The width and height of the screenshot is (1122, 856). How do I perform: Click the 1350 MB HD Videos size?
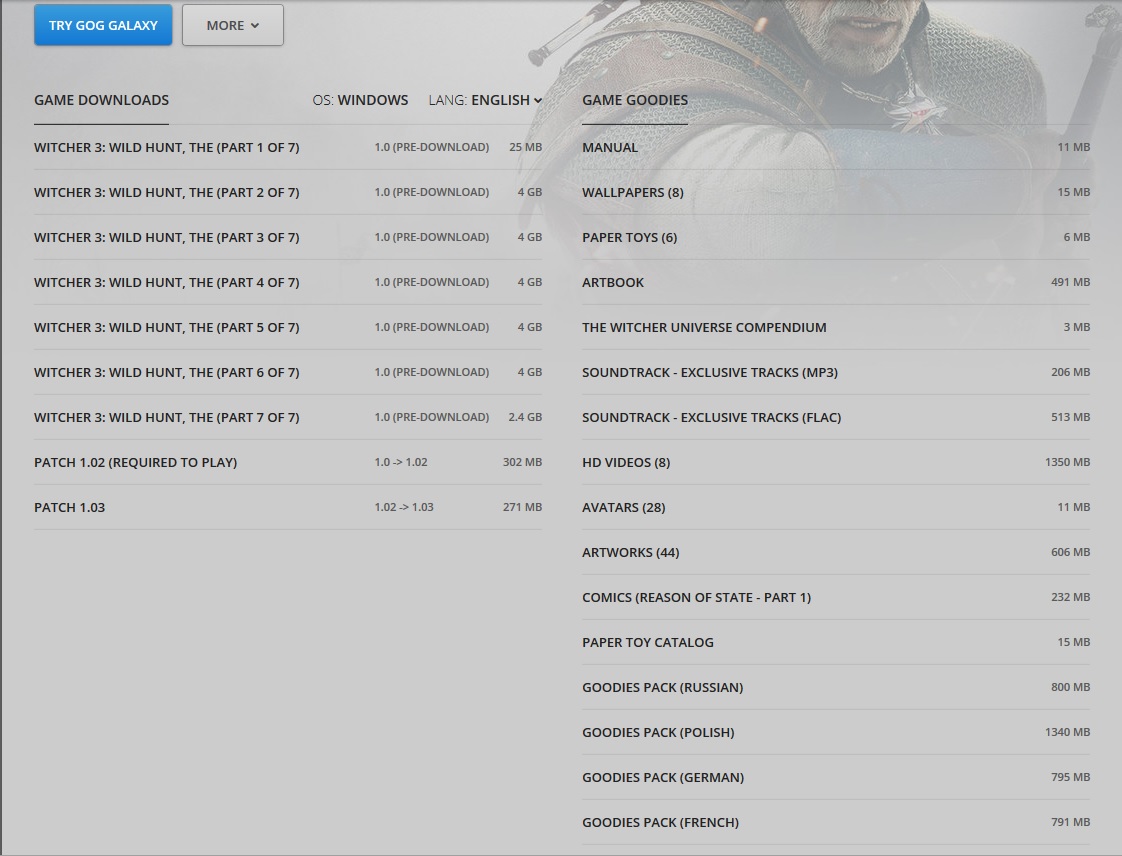pos(1068,462)
